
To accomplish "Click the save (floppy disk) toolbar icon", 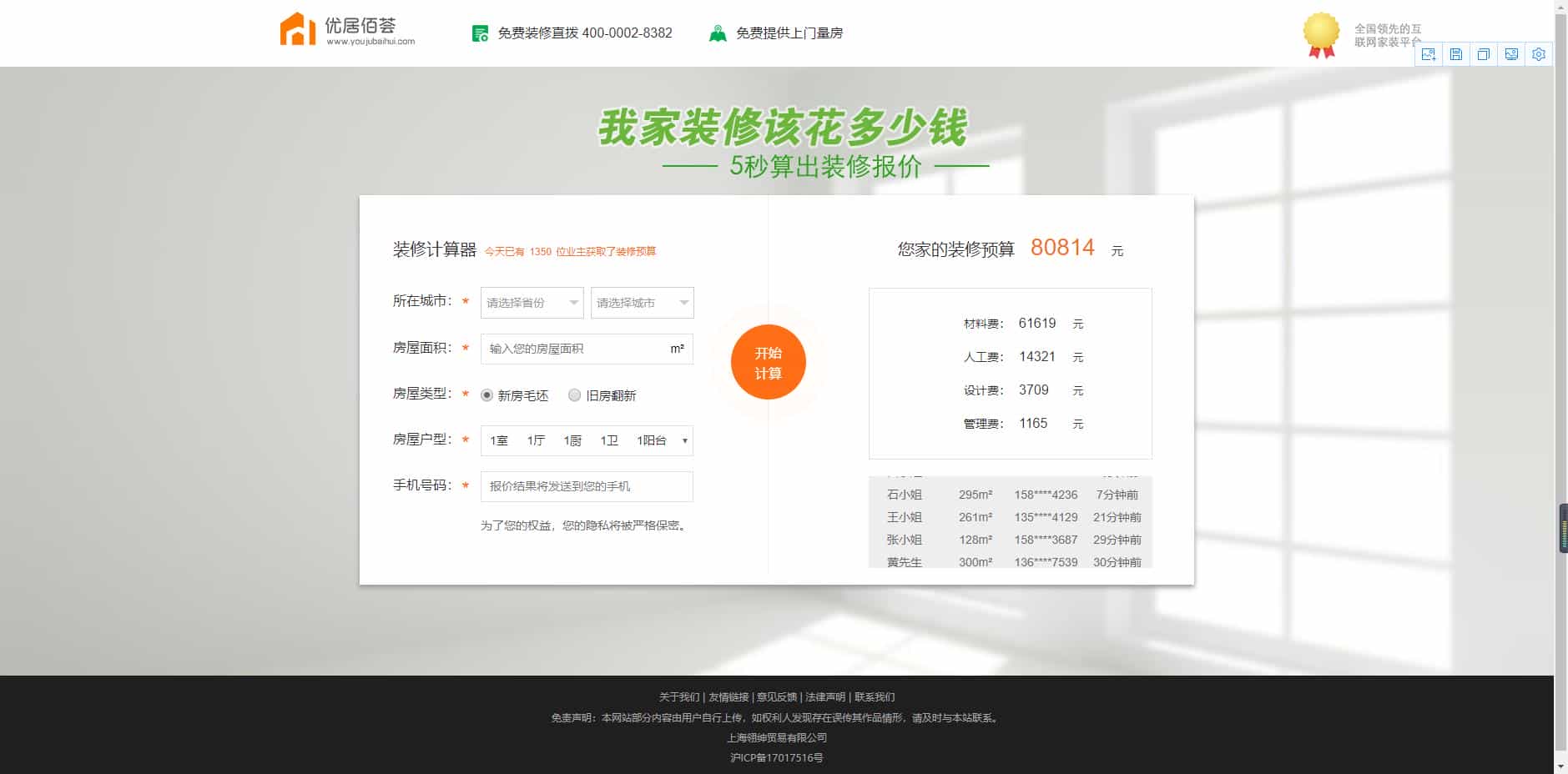I will tap(1456, 54).
